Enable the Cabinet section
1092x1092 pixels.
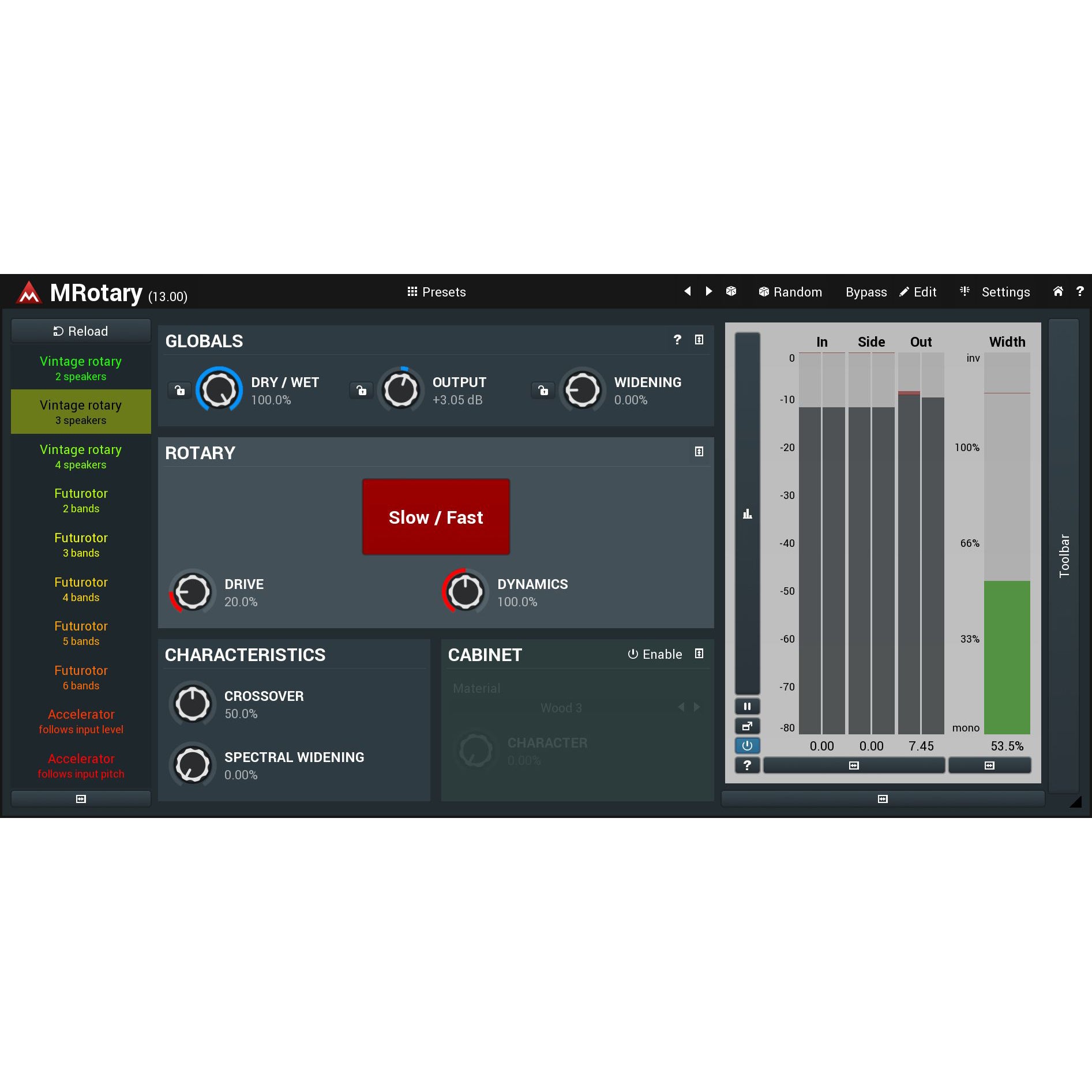(x=655, y=654)
